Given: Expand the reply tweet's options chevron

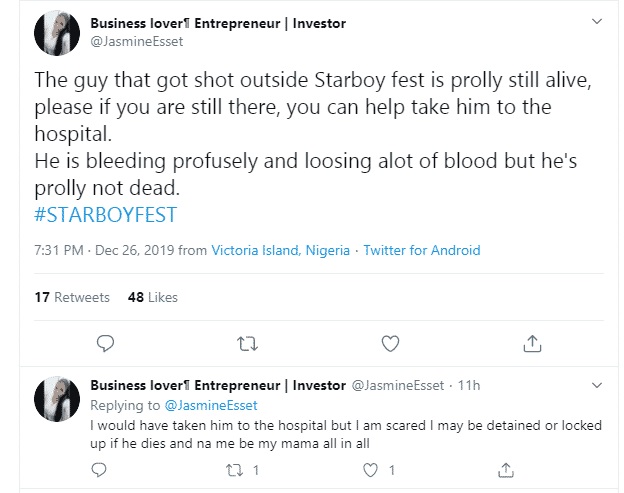Looking at the screenshot, I should click(x=597, y=386).
